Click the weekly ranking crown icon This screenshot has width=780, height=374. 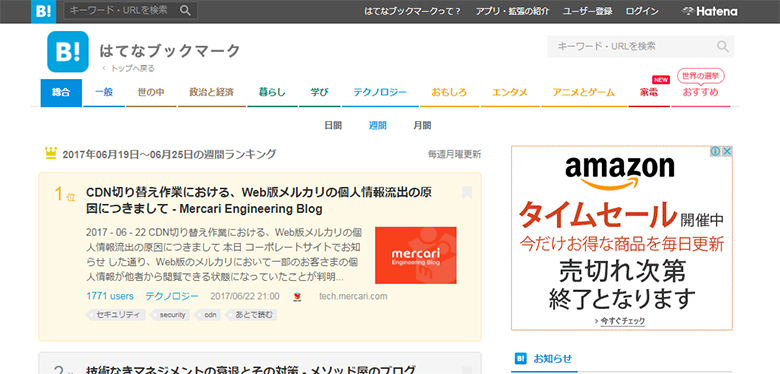(51, 153)
